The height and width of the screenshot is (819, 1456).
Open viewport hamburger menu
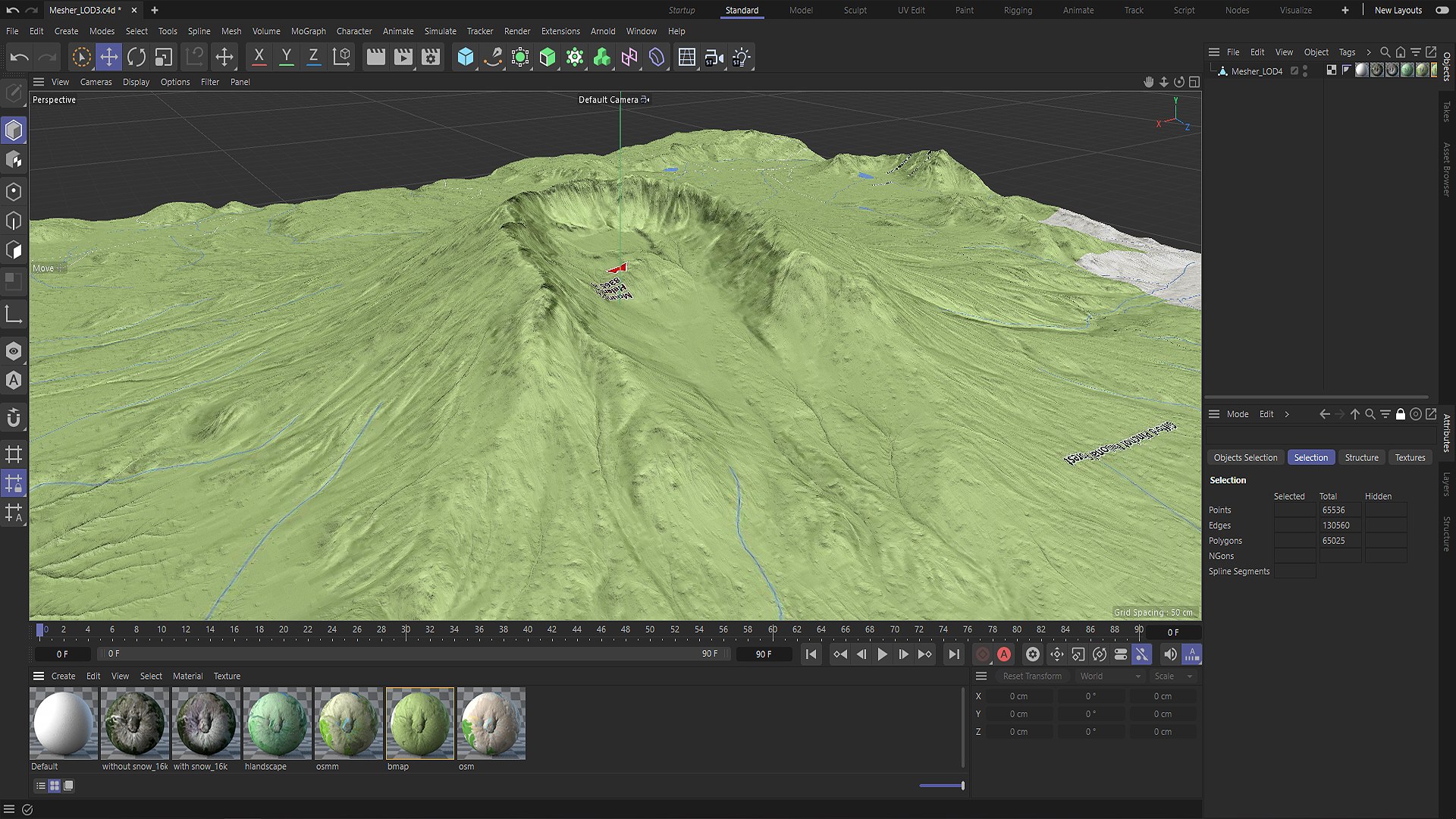point(39,82)
